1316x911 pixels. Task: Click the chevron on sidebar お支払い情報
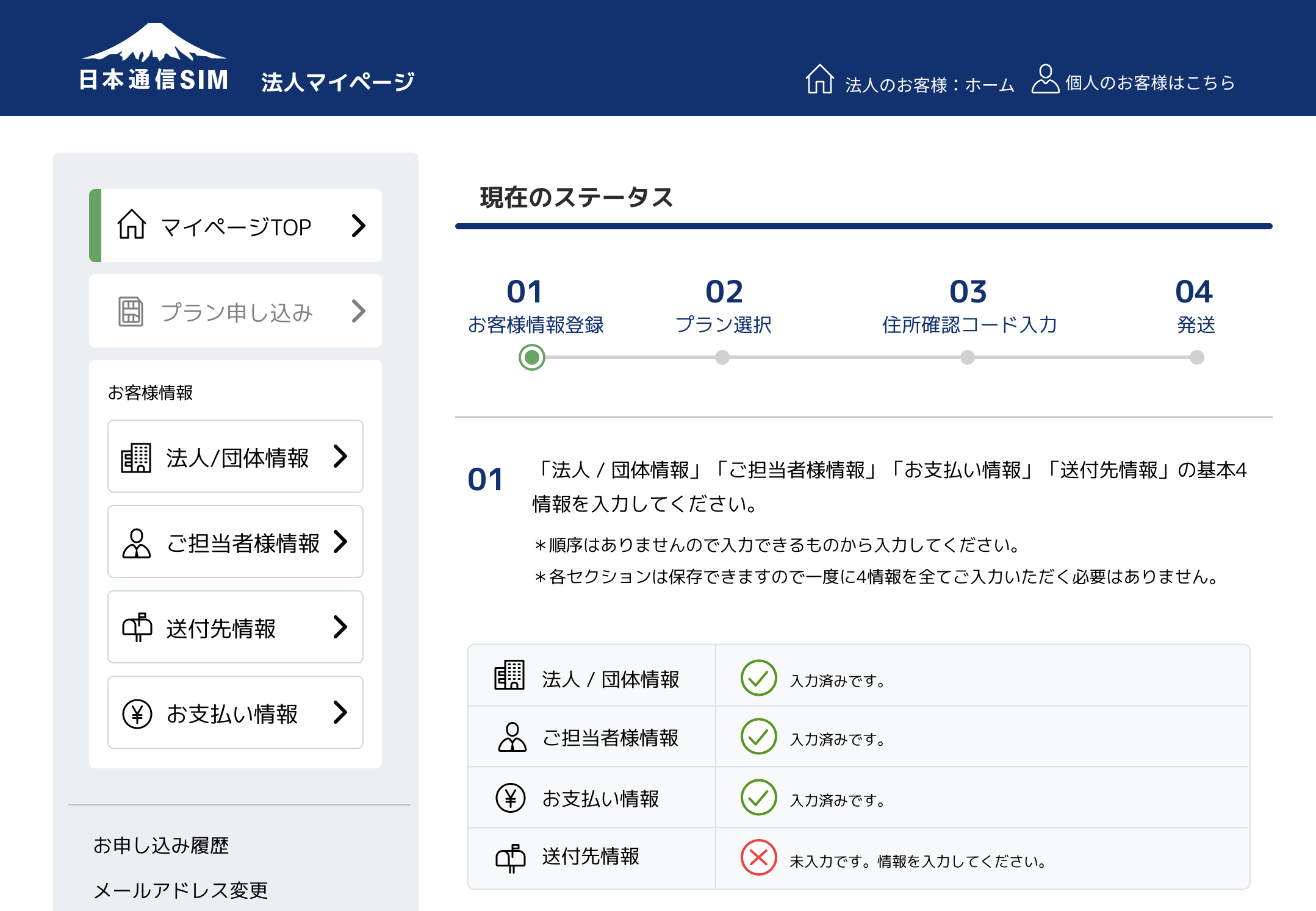(340, 712)
